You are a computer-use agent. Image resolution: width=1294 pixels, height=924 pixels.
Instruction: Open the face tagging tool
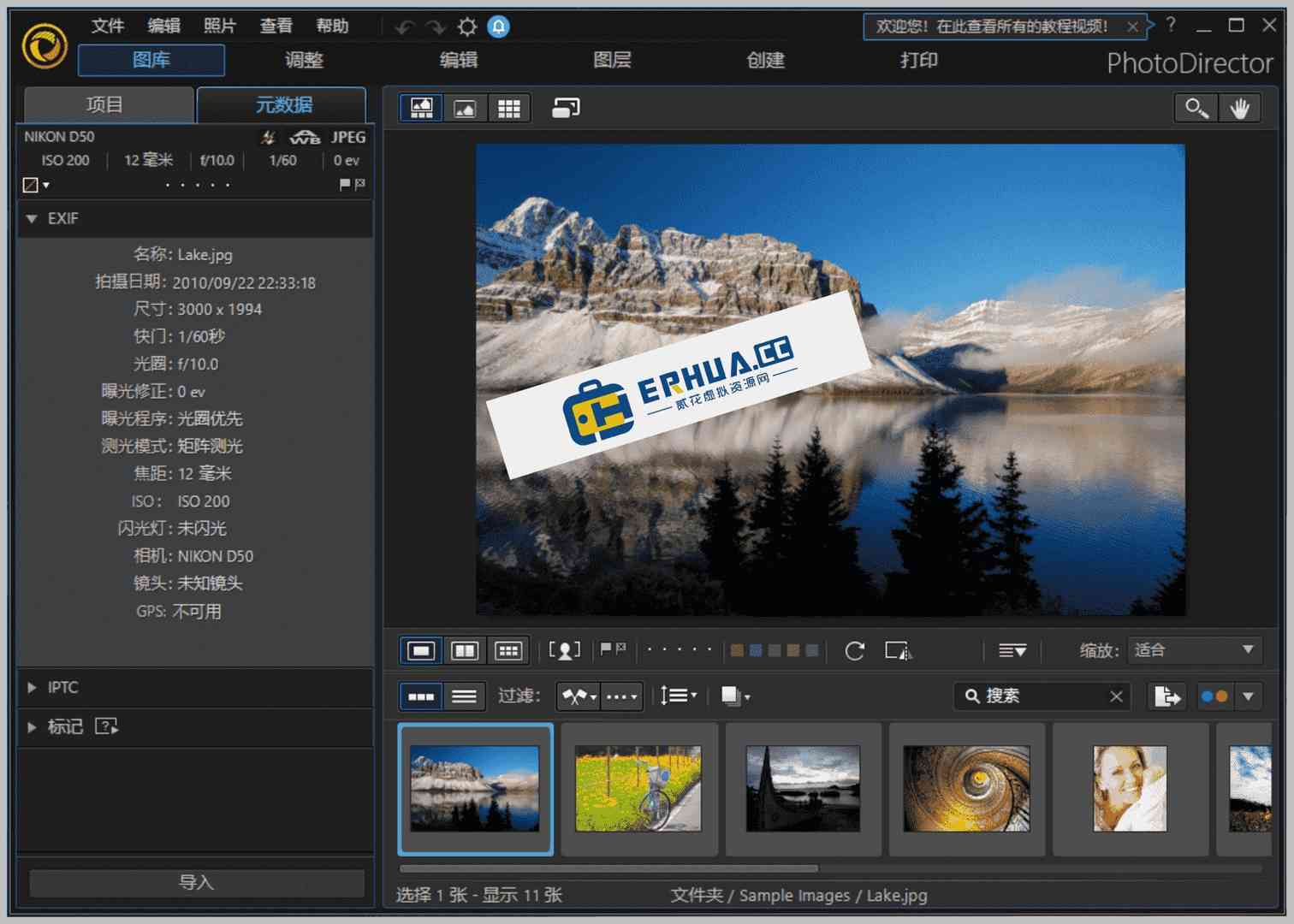[x=565, y=650]
